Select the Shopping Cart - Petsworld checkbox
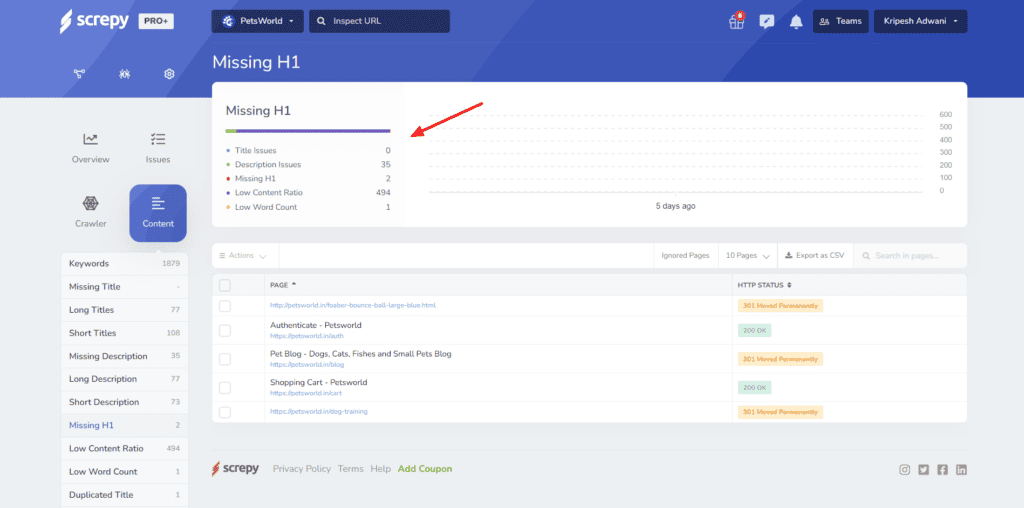The height and width of the screenshot is (508, 1024). pos(225,386)
